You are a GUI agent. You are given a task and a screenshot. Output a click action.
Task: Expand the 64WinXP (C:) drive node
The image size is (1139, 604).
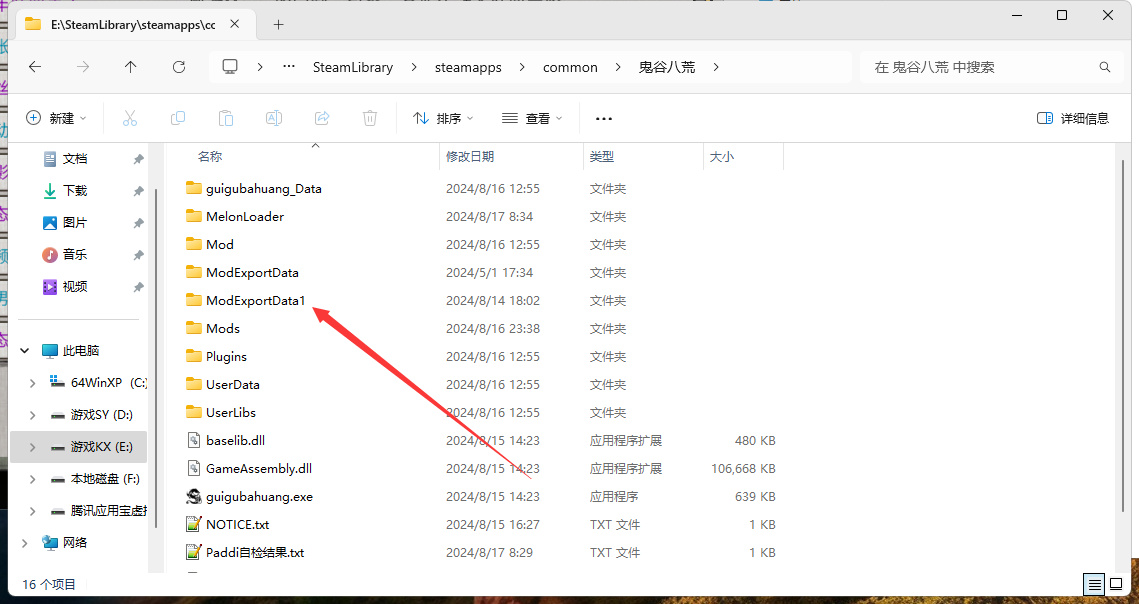click(x=33, y=382)
